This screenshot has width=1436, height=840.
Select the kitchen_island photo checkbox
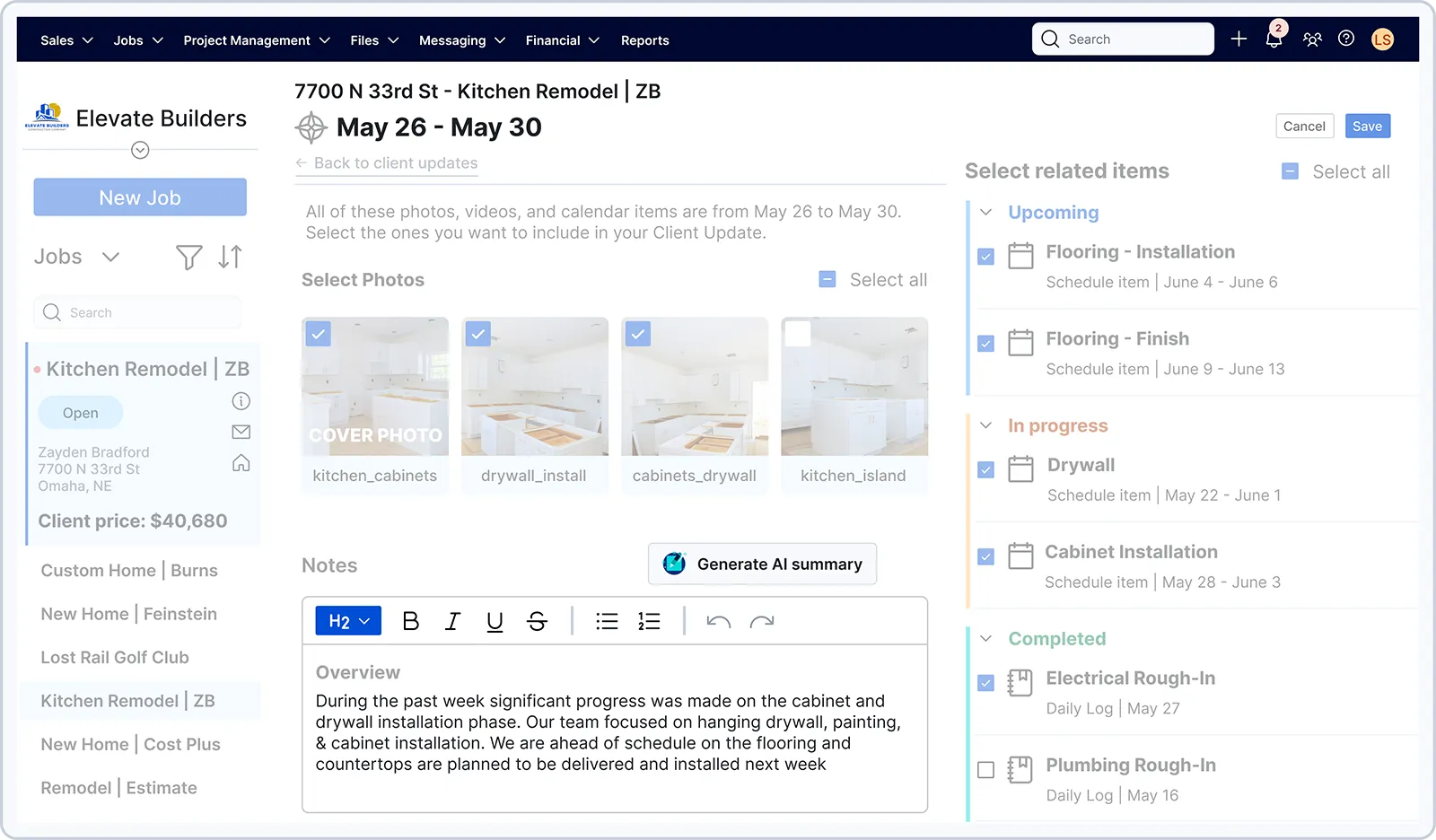point(798,334)
